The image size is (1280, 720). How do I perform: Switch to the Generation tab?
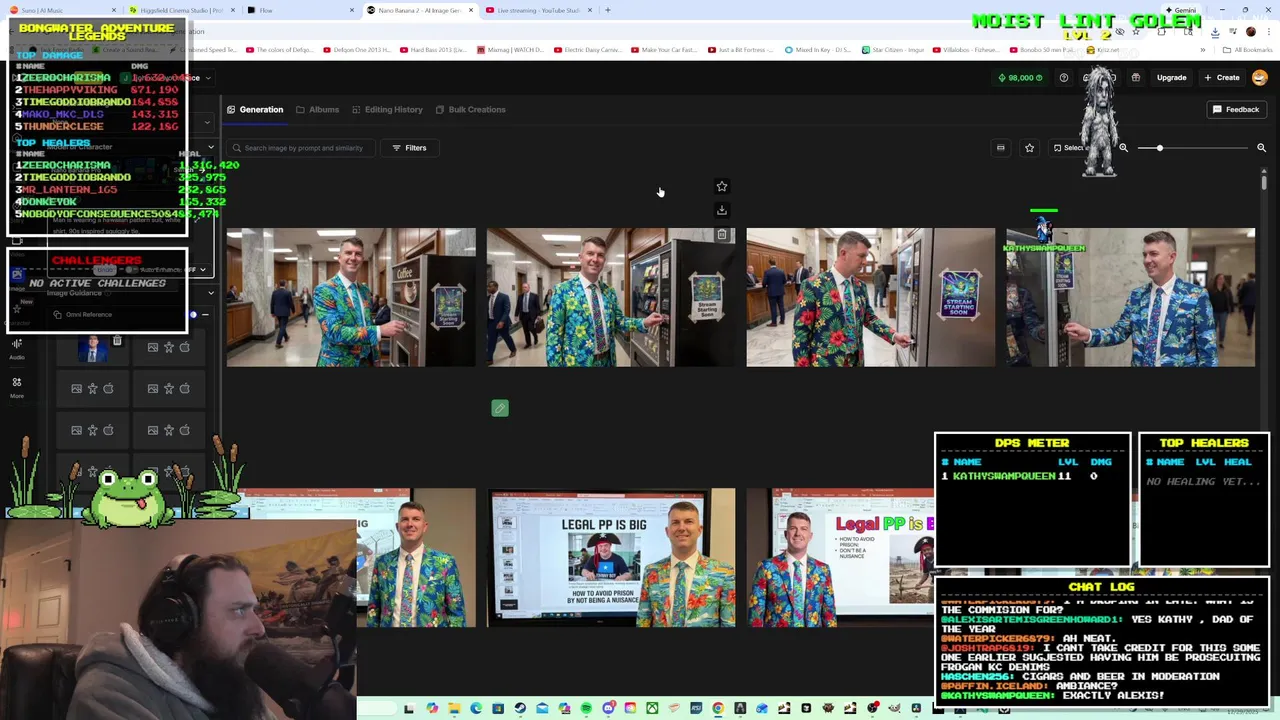click(255, 109)
